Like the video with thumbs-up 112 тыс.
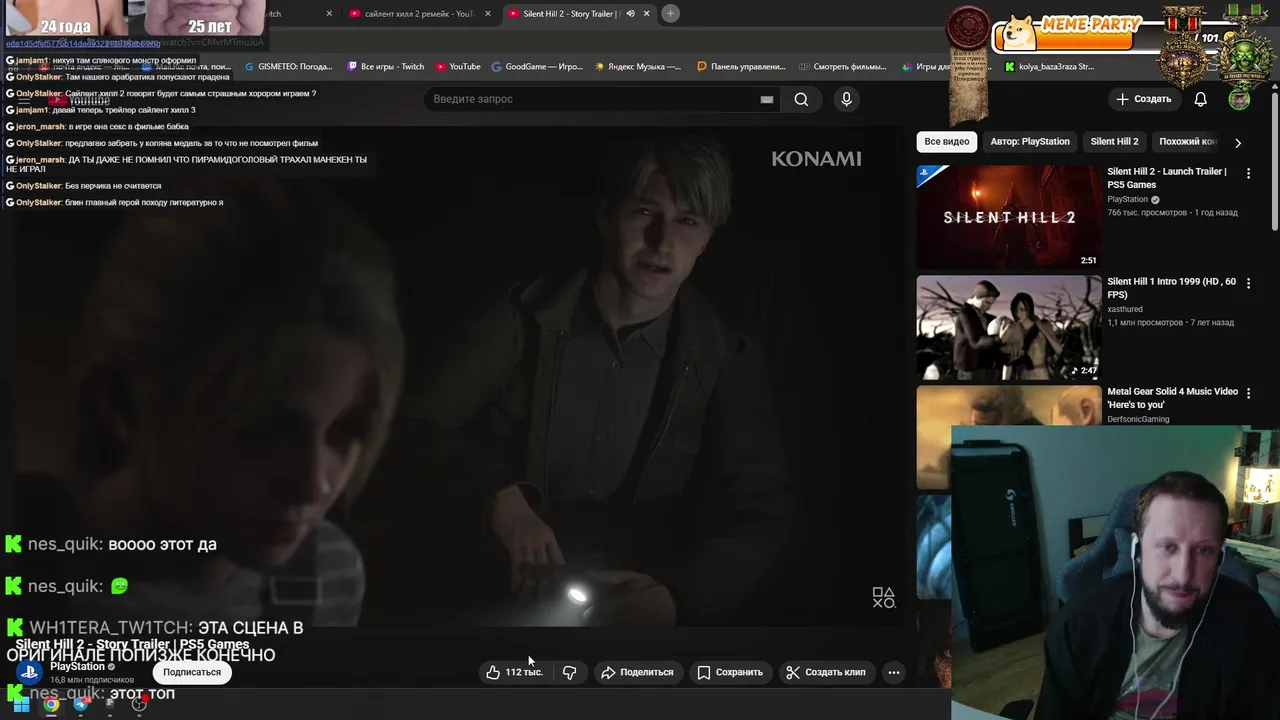Image resolution: width=1280 pixels, height=720 pixels. click(x=514, y=672)
